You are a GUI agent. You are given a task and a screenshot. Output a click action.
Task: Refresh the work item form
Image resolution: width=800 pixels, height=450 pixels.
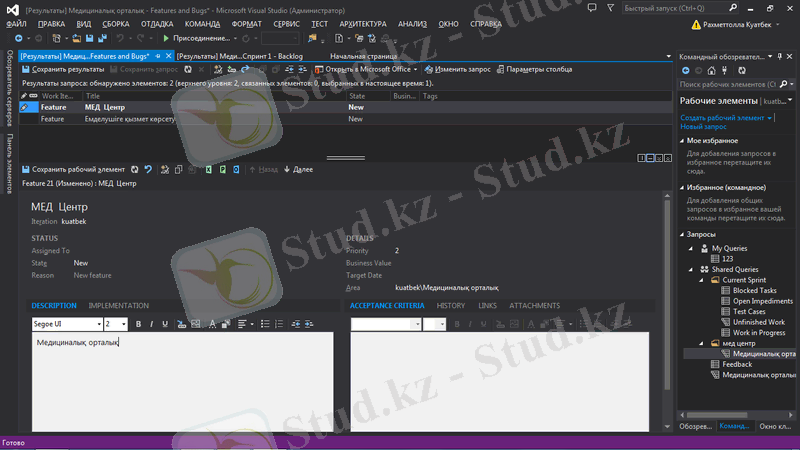(134, 169)
